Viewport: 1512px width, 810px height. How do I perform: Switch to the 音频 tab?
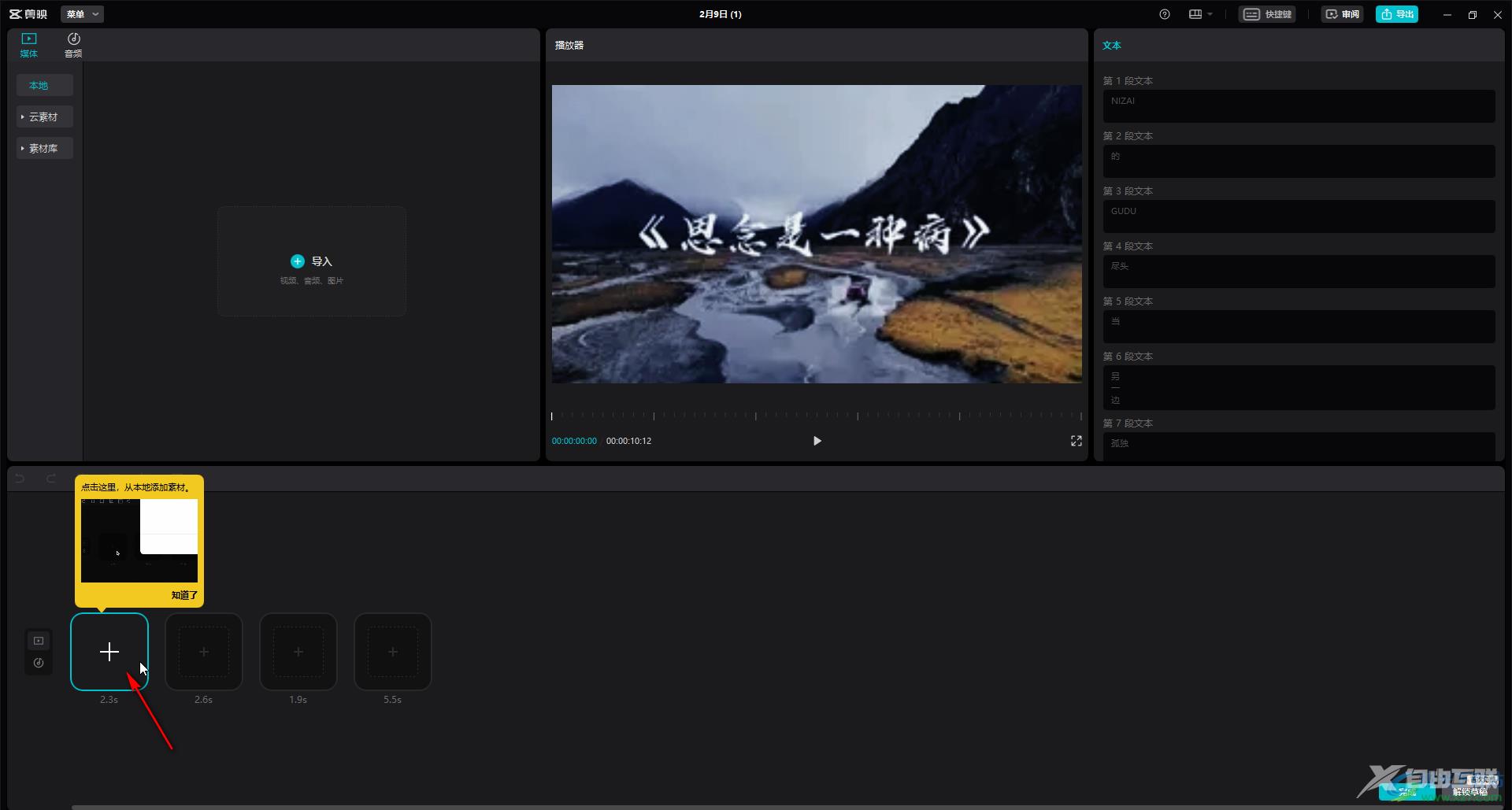click(x=73, y=45)
